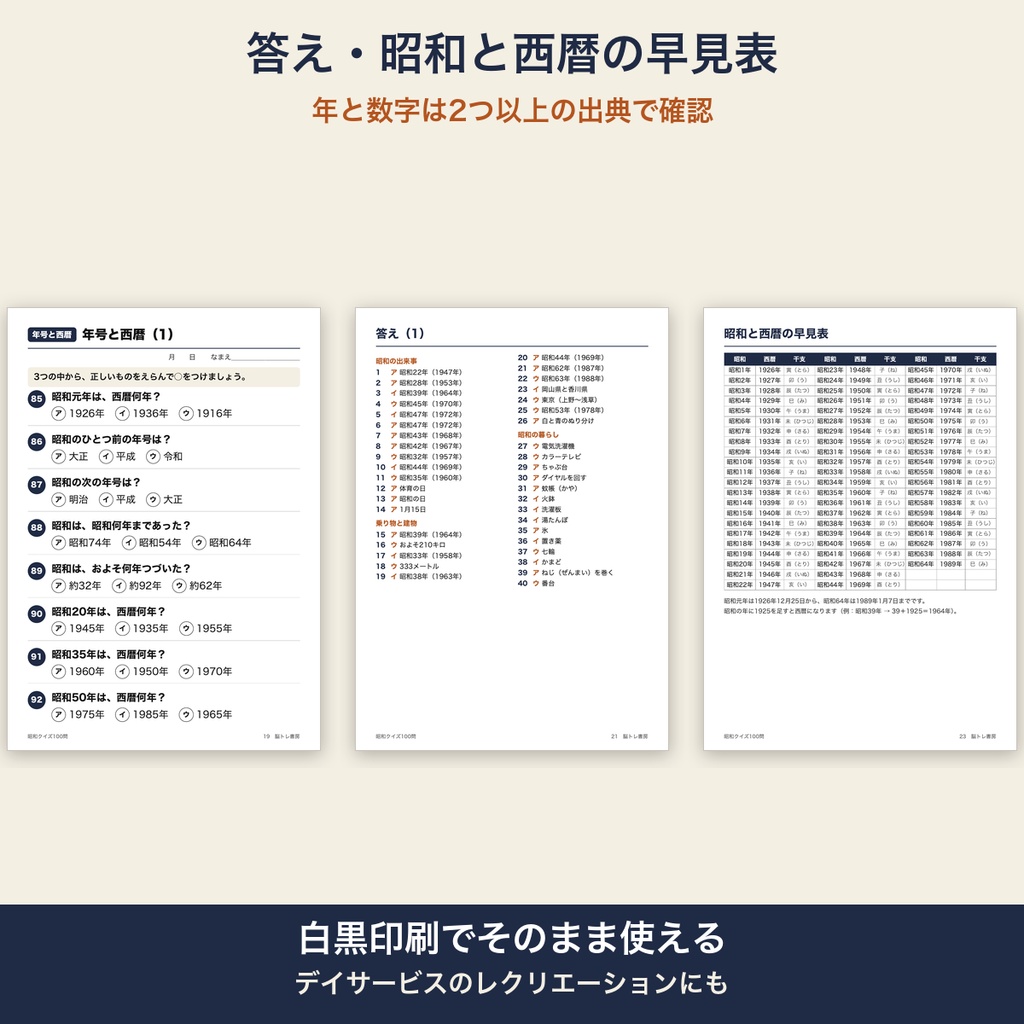
Task: Select option ウ 昭和64年 under question 88
Action: tap(222, 543)
